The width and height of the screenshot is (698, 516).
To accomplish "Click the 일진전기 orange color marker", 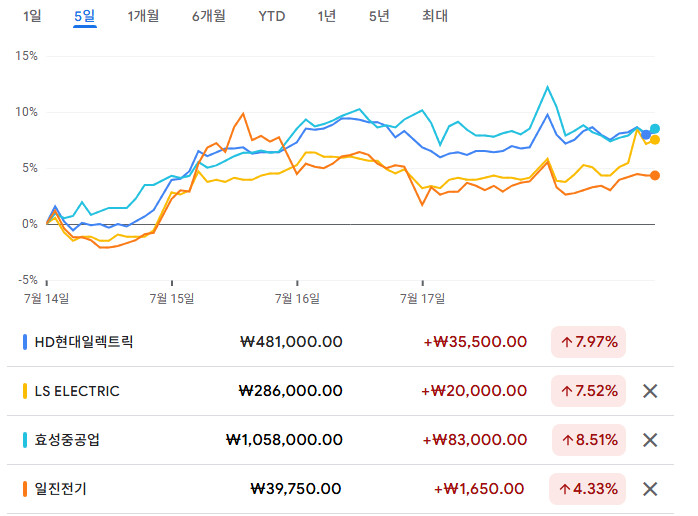I will point(25,489).
